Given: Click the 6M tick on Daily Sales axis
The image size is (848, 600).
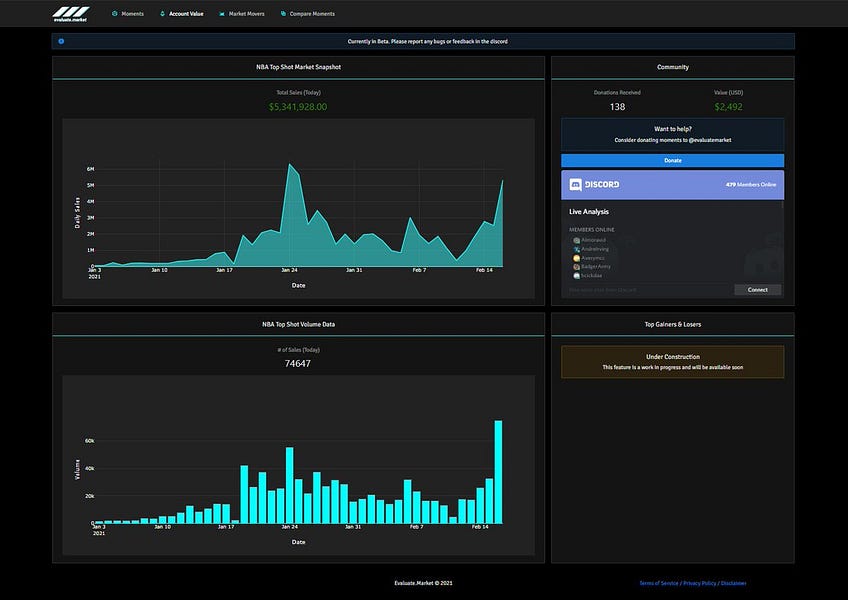Looking at the screenshot, I should (x=90, y=169).
